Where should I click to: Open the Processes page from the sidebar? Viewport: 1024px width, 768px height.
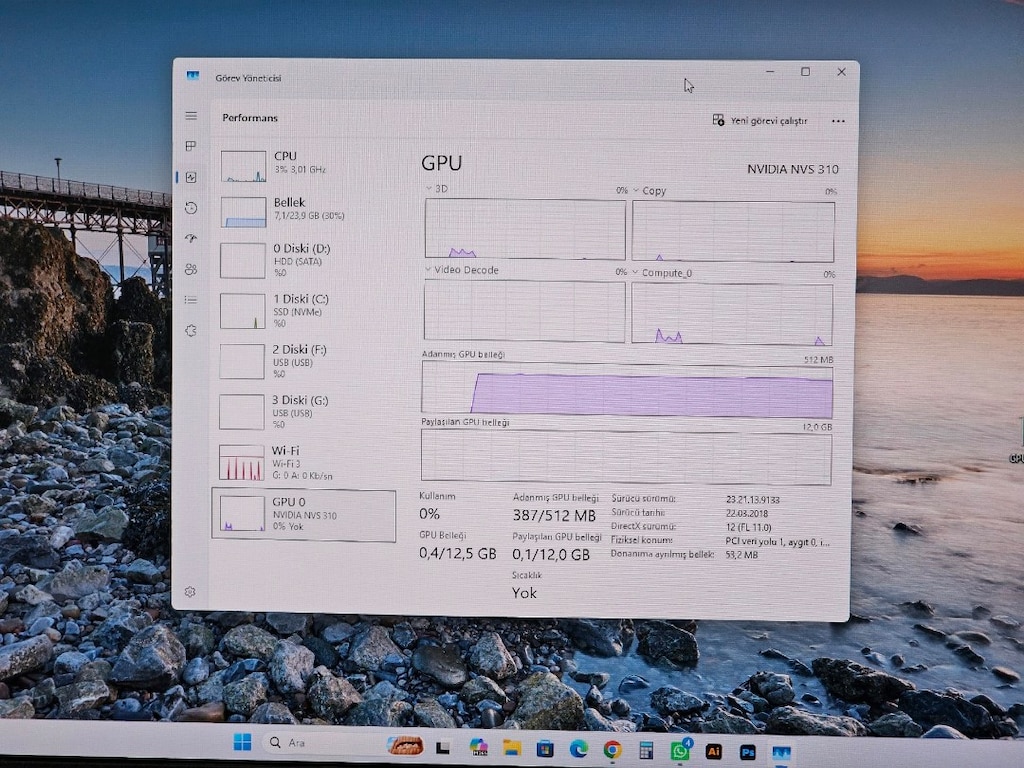click(x=191, y=146)
